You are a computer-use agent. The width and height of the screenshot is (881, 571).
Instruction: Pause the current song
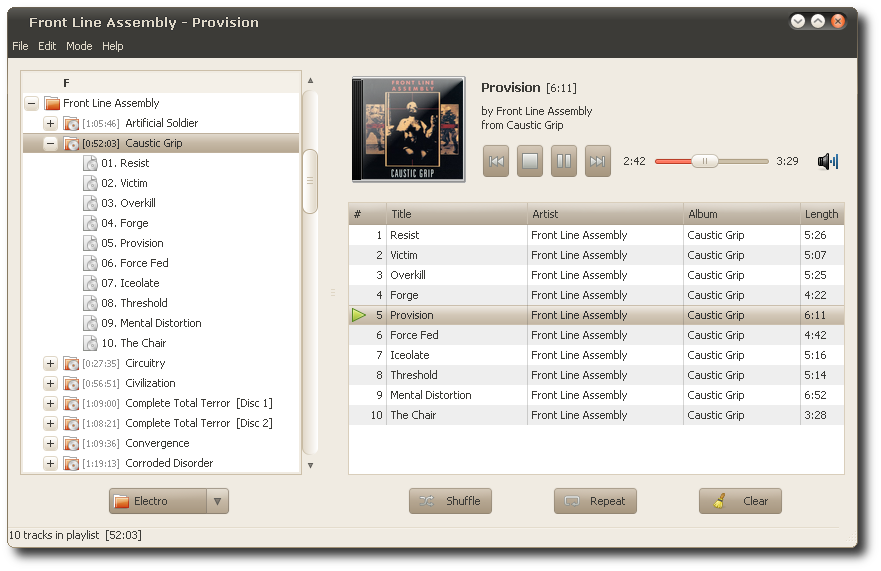tap(564, 161)
